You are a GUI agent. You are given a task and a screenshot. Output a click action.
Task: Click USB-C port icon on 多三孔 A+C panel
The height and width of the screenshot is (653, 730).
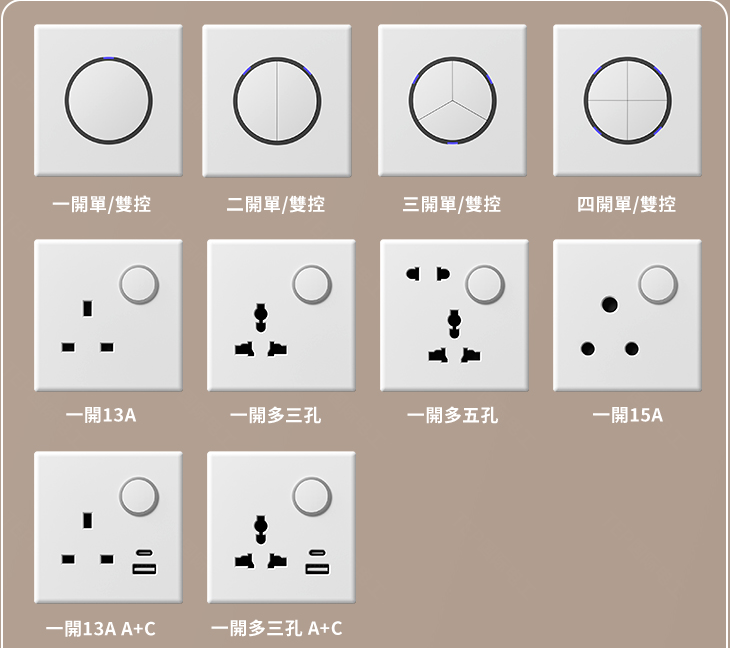pyautogui.click(x=318, y=553)
